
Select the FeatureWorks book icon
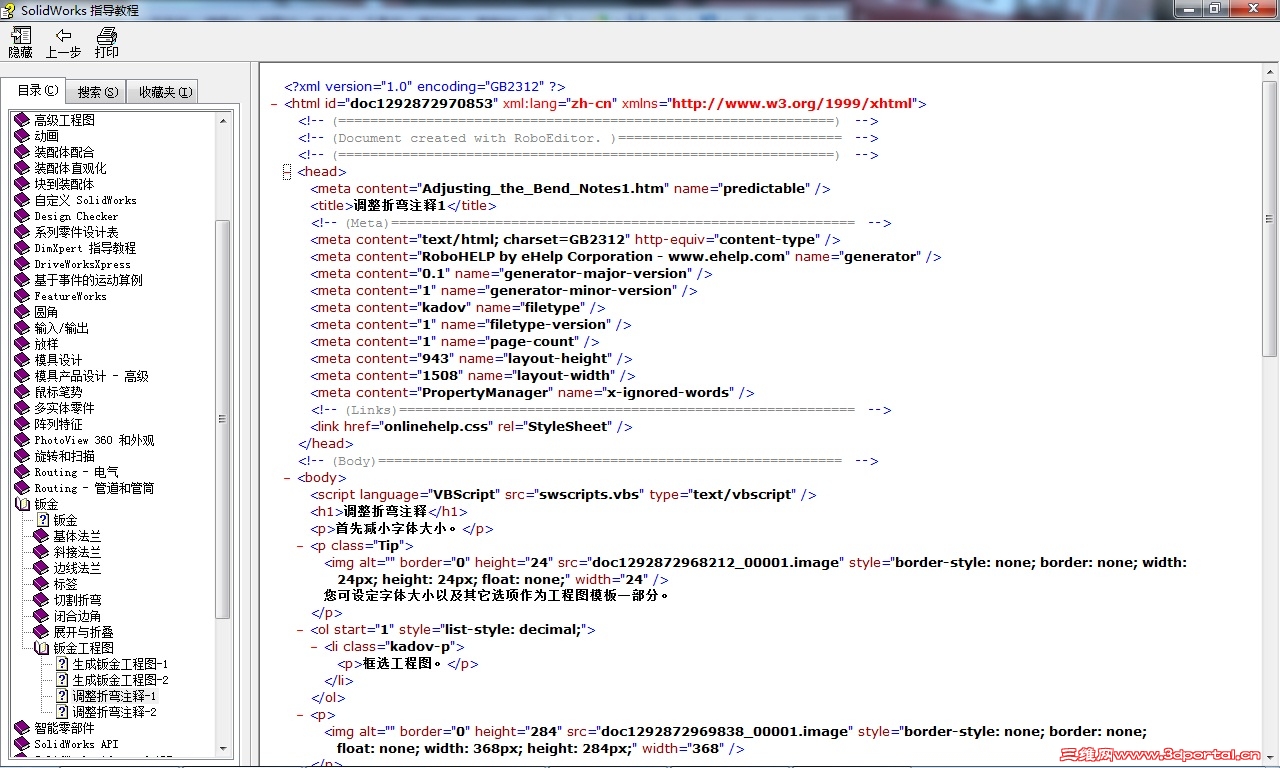[x=23, y=296]
